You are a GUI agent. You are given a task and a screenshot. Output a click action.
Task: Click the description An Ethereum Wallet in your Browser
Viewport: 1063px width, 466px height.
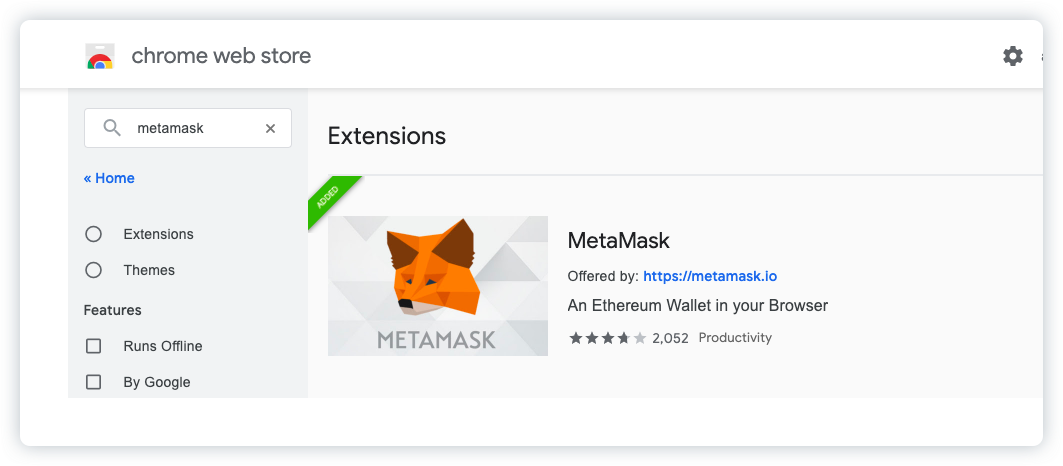coord(698,305)
